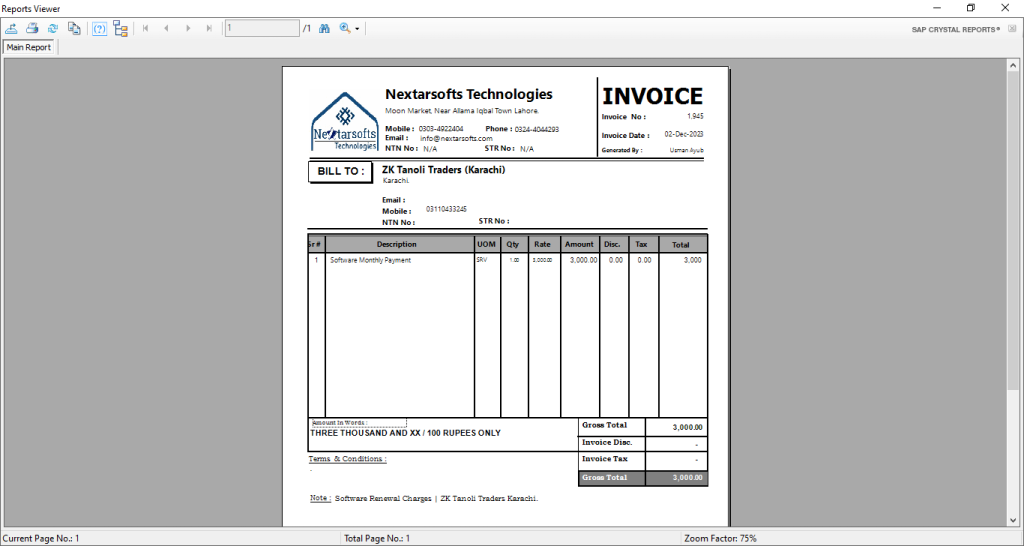Click Generated By name Usman Ayub
Viewport: 1024px width, 546px height.
click(x=687, y=150)
